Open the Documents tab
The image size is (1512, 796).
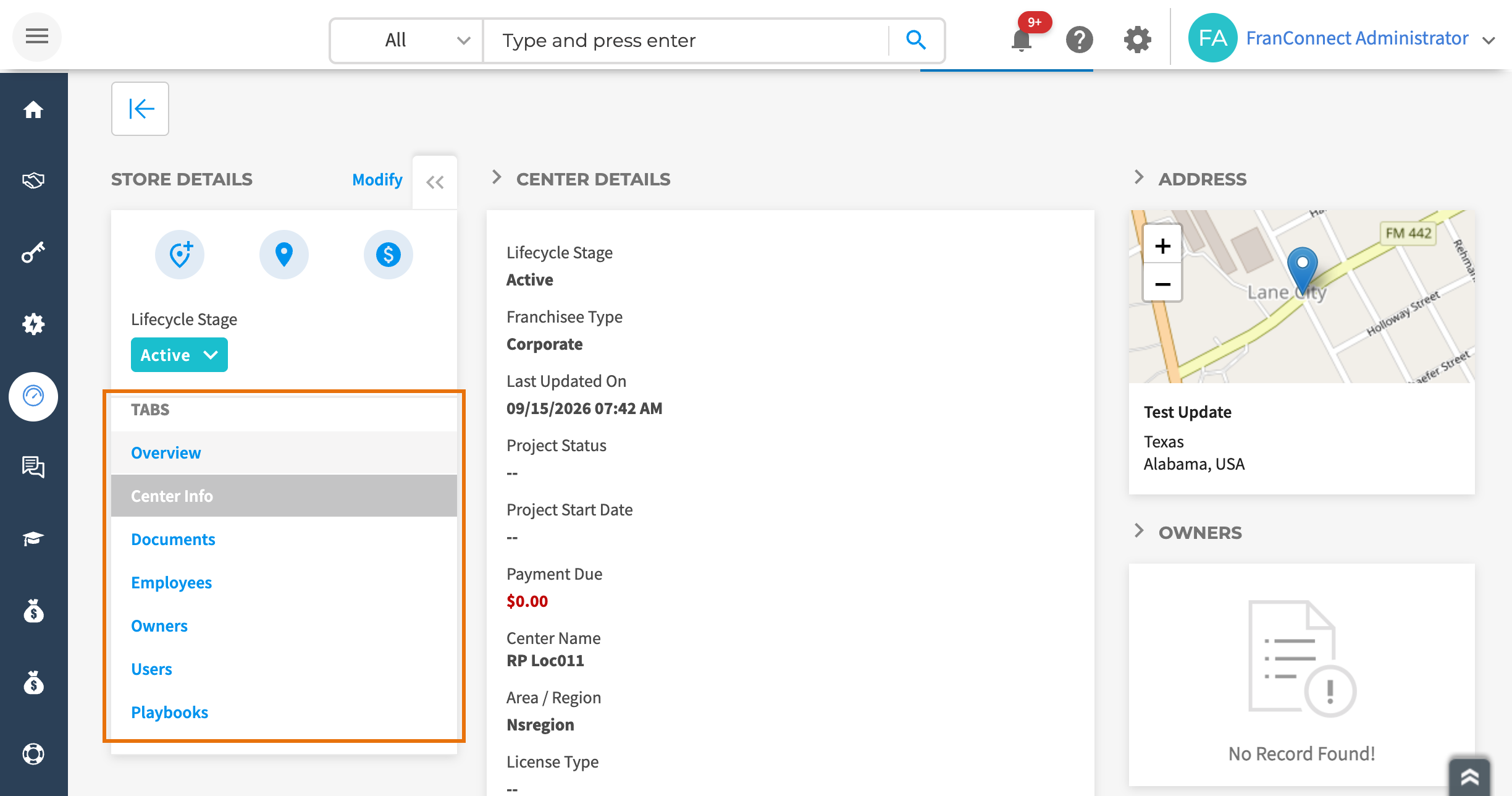(x=284, y=539)
